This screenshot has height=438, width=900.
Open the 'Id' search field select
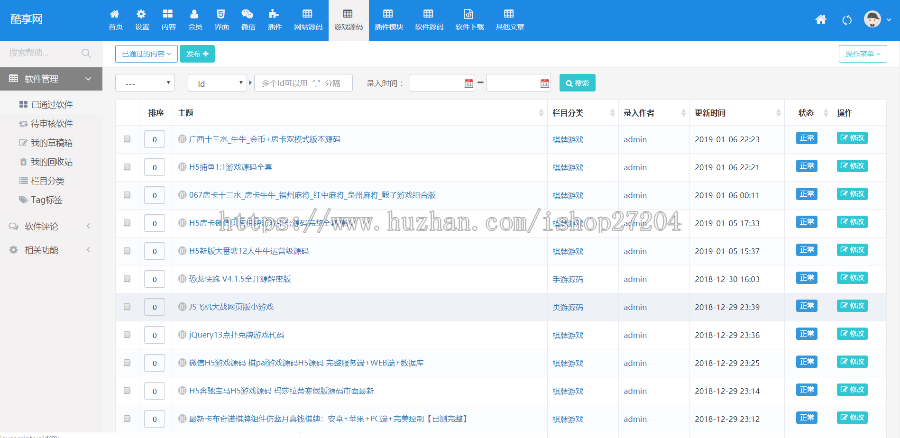pyautogui.click(x=217, y=83)
